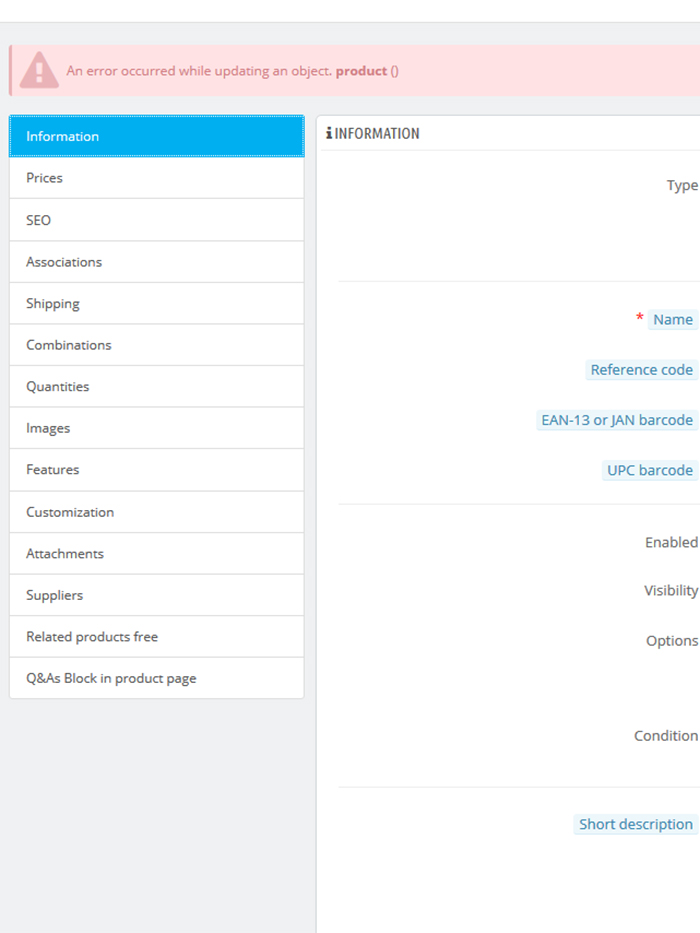Switch to the Prices tab

tap(157, 178)
